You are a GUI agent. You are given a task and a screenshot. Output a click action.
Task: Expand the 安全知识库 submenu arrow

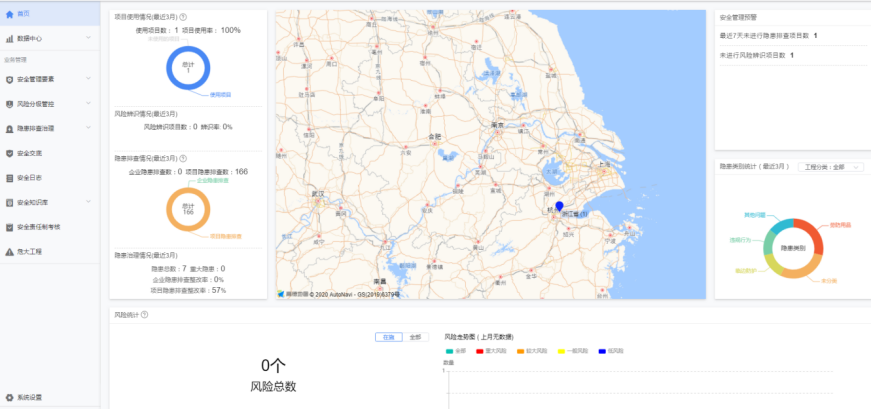click(x=89, y=203)
